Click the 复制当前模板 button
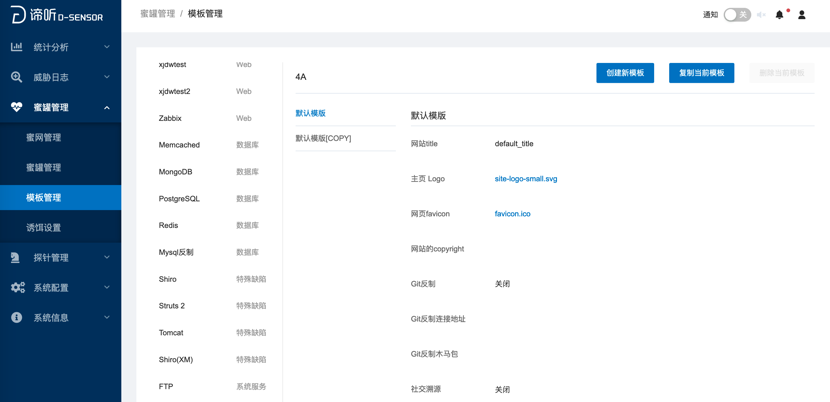830x402 pixels. pos(701,73)
